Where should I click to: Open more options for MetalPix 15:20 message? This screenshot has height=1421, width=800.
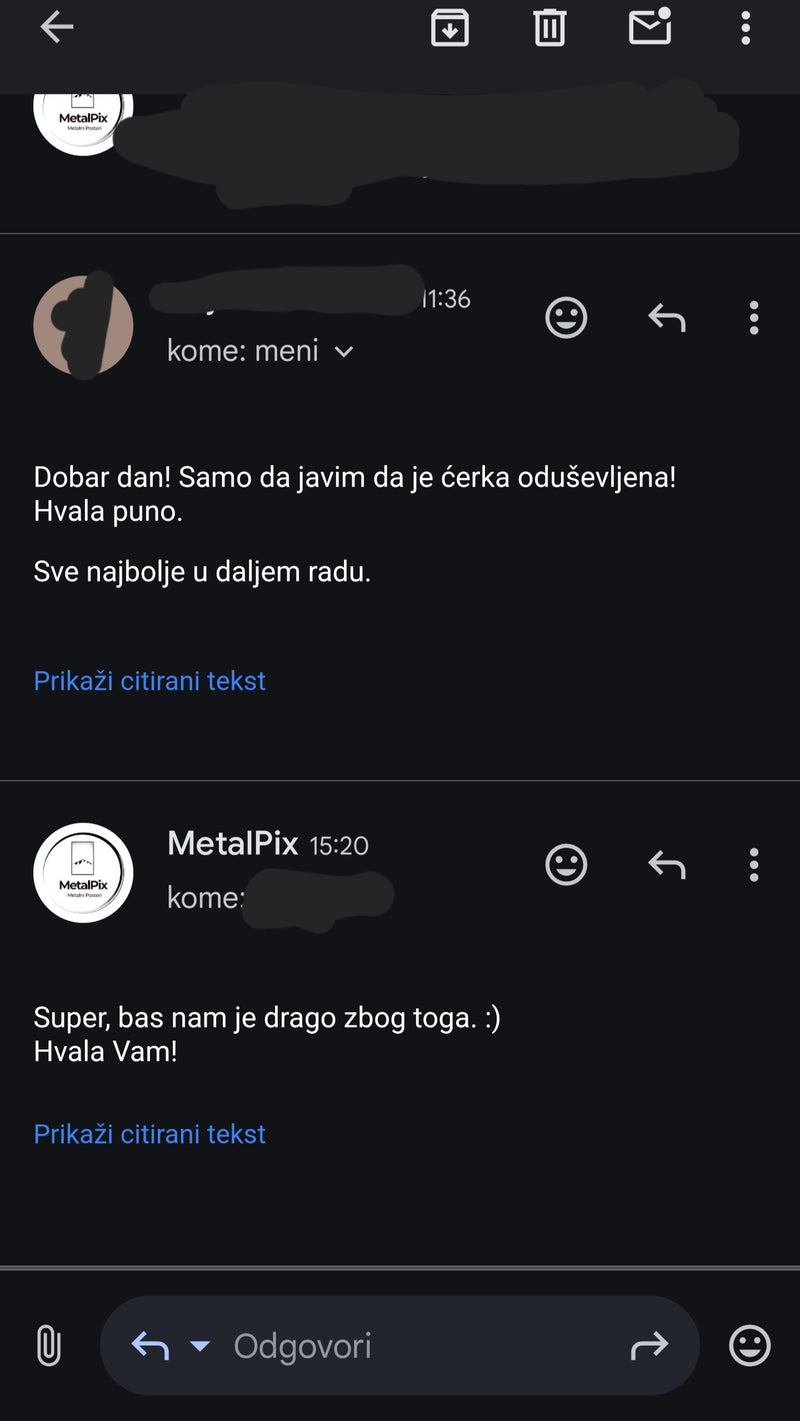754,865
